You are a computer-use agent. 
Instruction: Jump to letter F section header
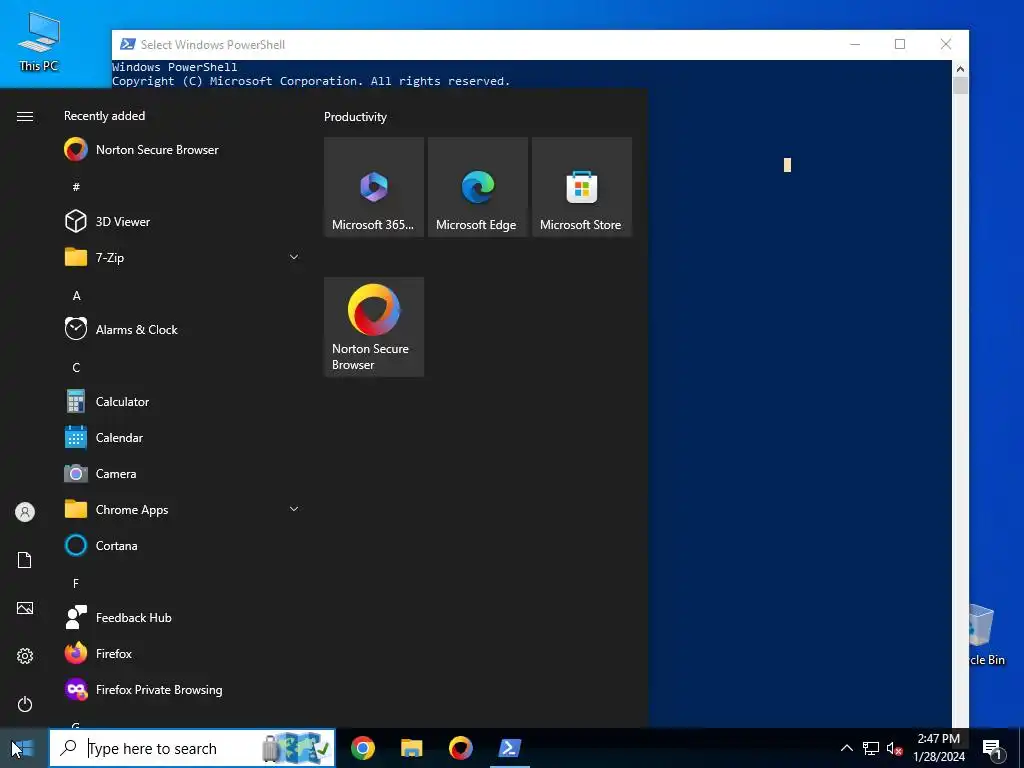(76, 583)
